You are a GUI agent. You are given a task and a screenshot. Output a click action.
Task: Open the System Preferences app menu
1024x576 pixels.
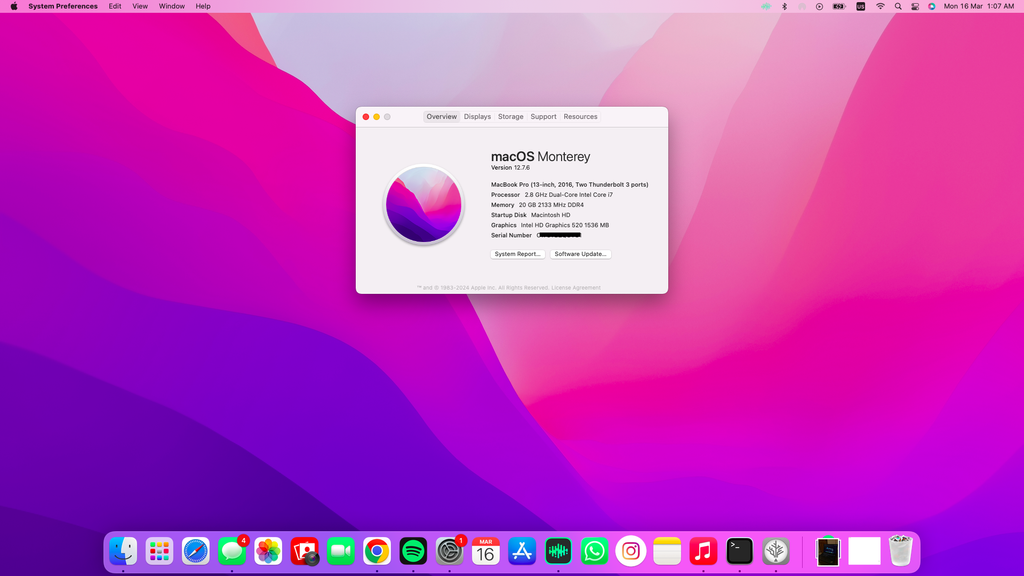point(63,6)
